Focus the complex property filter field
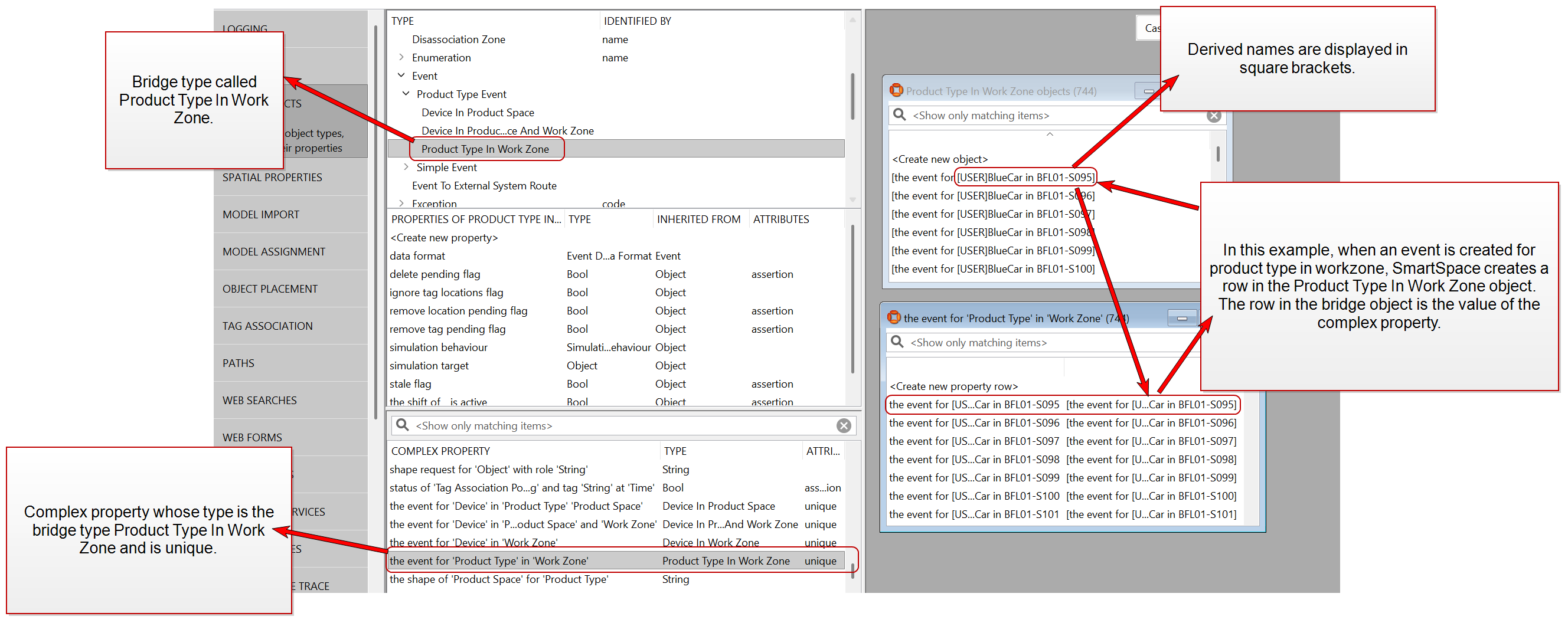This screenshot has height=623, width=1568. (623, 425)
